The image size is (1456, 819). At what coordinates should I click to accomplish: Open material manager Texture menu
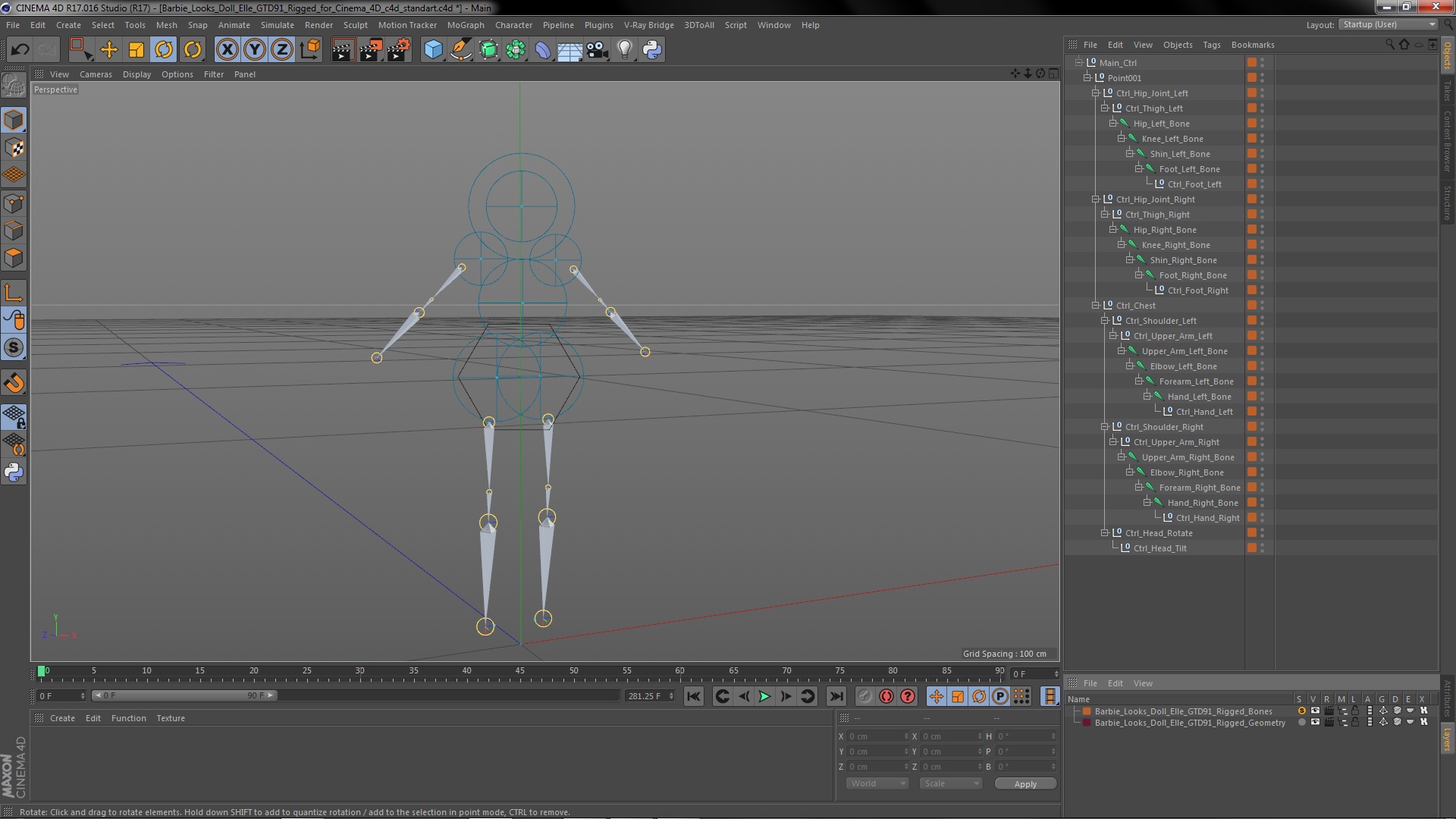(x=171, y=718)
